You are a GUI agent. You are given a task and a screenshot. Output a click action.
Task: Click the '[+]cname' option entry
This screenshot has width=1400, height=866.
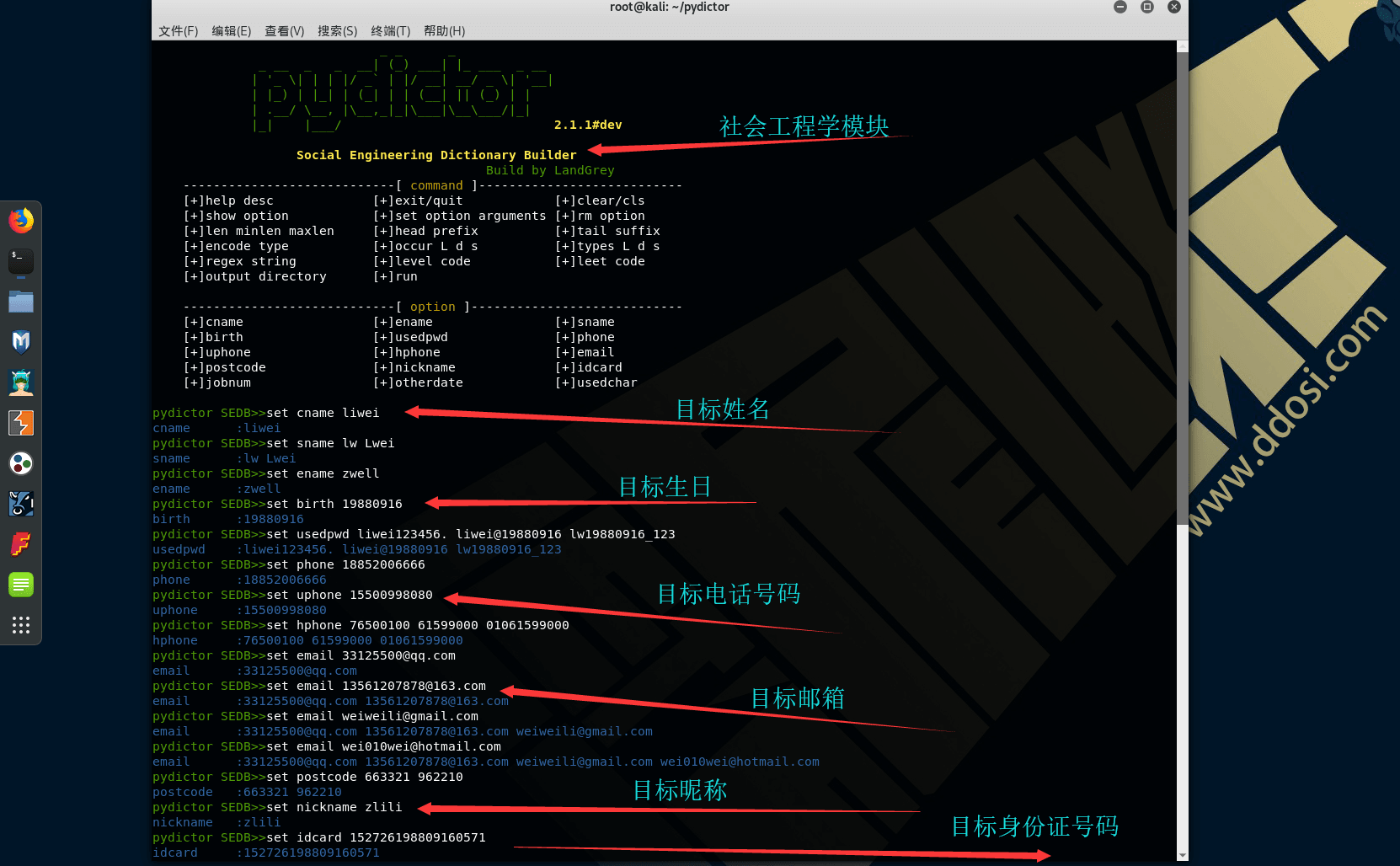click(x=213, y=322)
